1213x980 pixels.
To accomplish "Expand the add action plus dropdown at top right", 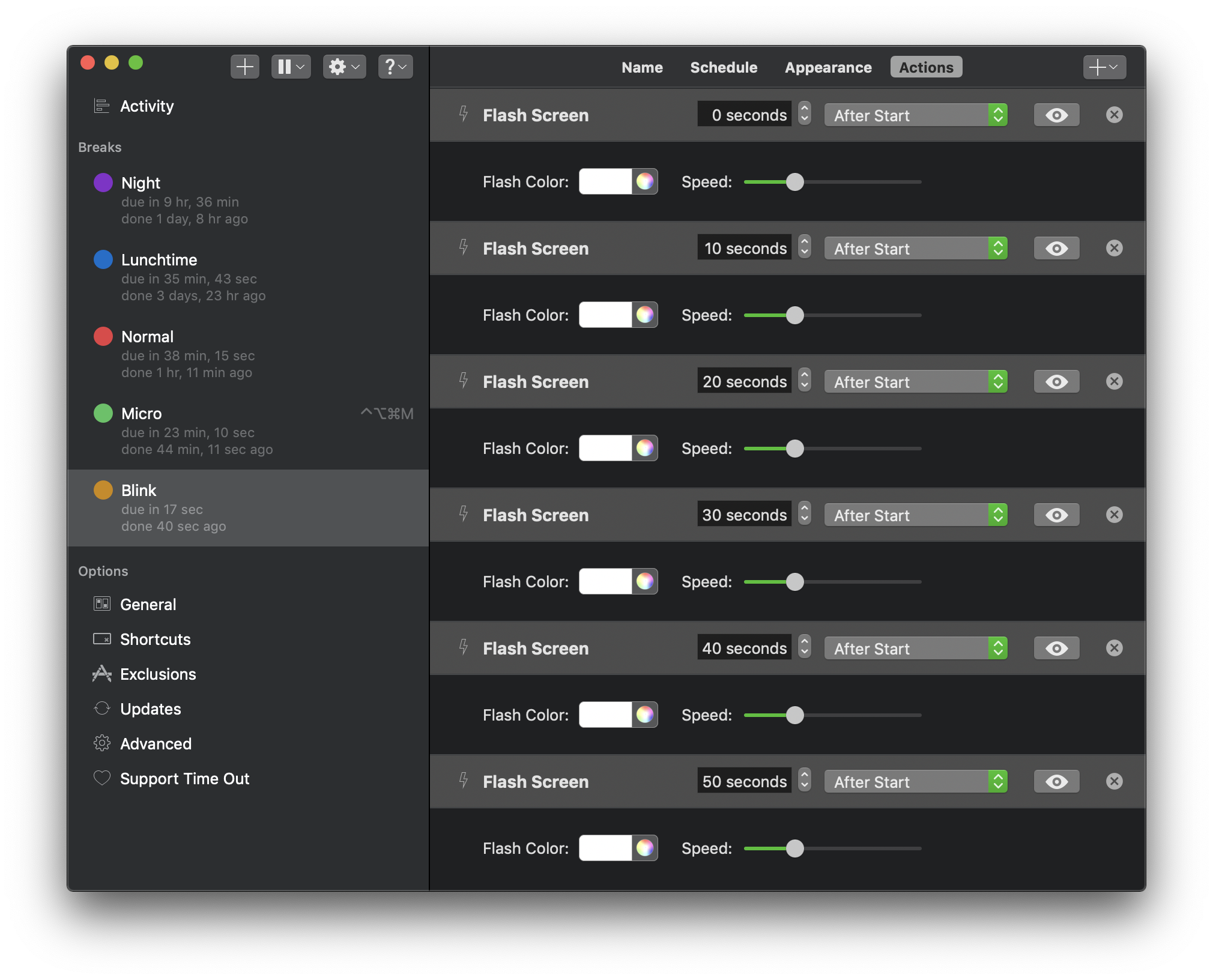I will click(x=1104, y=67).
